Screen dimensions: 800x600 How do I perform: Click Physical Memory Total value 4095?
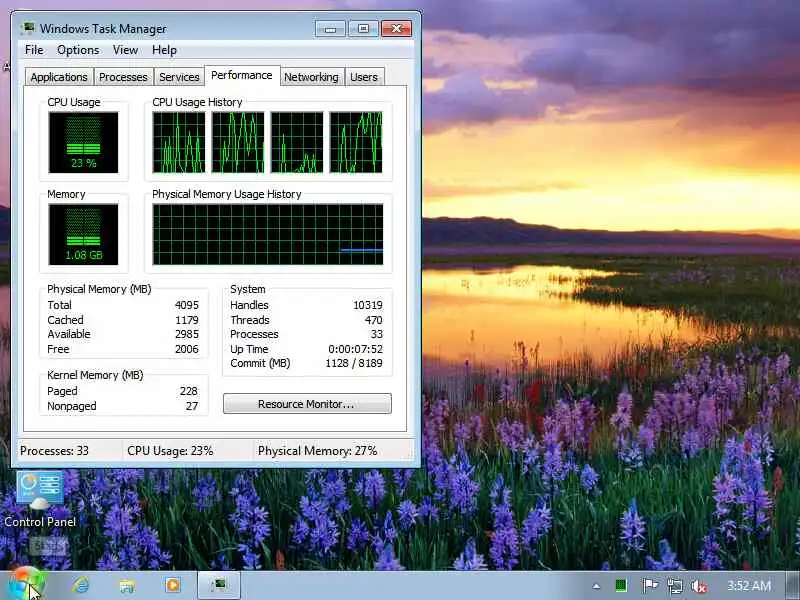coord(187,305)
